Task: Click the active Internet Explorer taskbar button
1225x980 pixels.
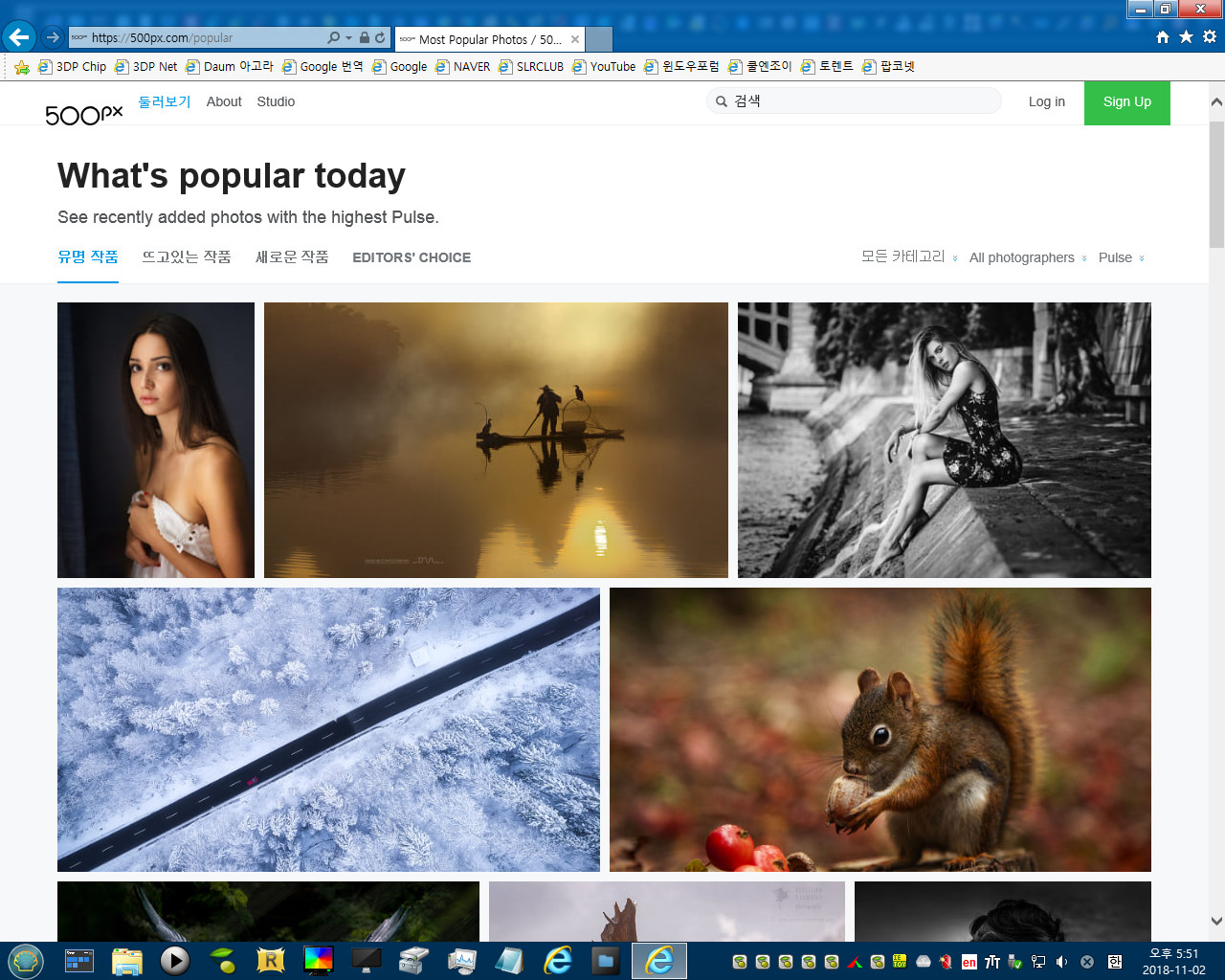Action: [659, 960]
